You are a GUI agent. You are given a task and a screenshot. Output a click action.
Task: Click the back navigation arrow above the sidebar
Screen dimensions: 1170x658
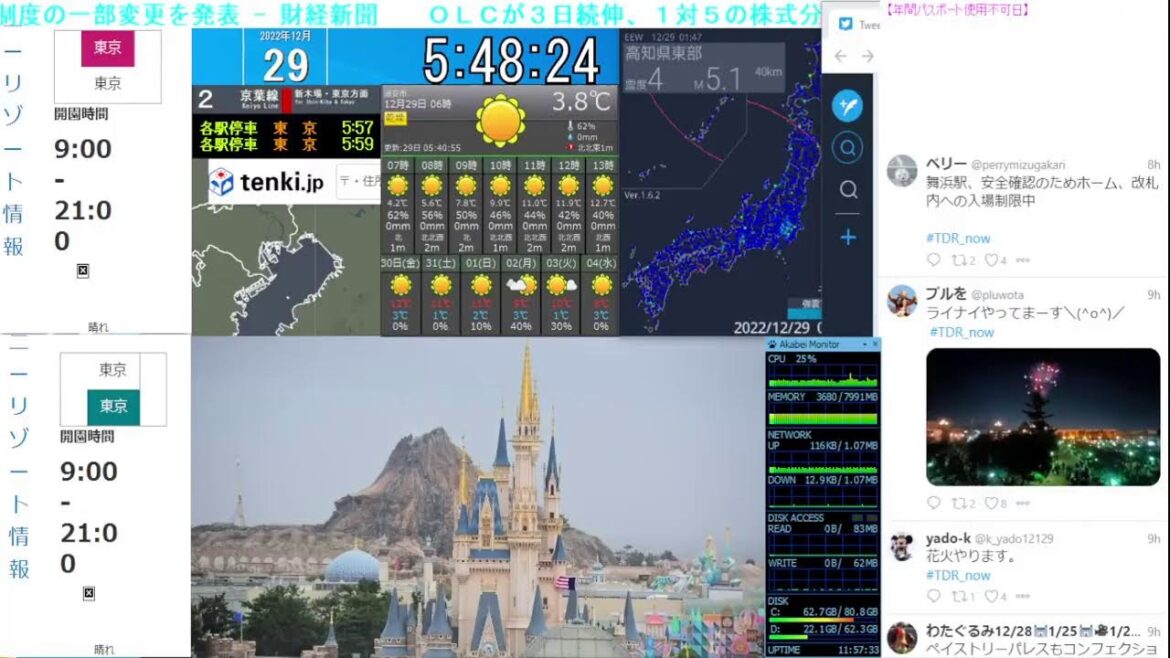[x=840, y=57]
